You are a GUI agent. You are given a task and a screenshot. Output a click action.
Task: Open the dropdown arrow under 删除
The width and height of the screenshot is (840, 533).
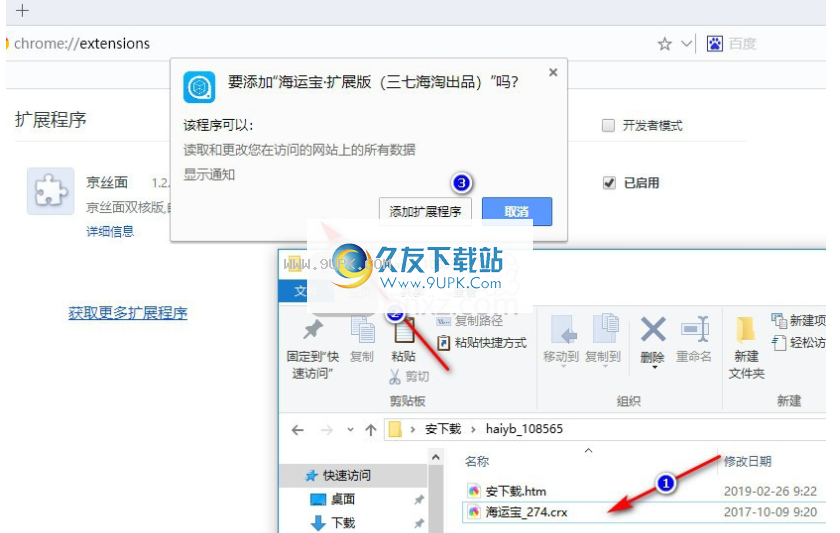pos(654,367)
